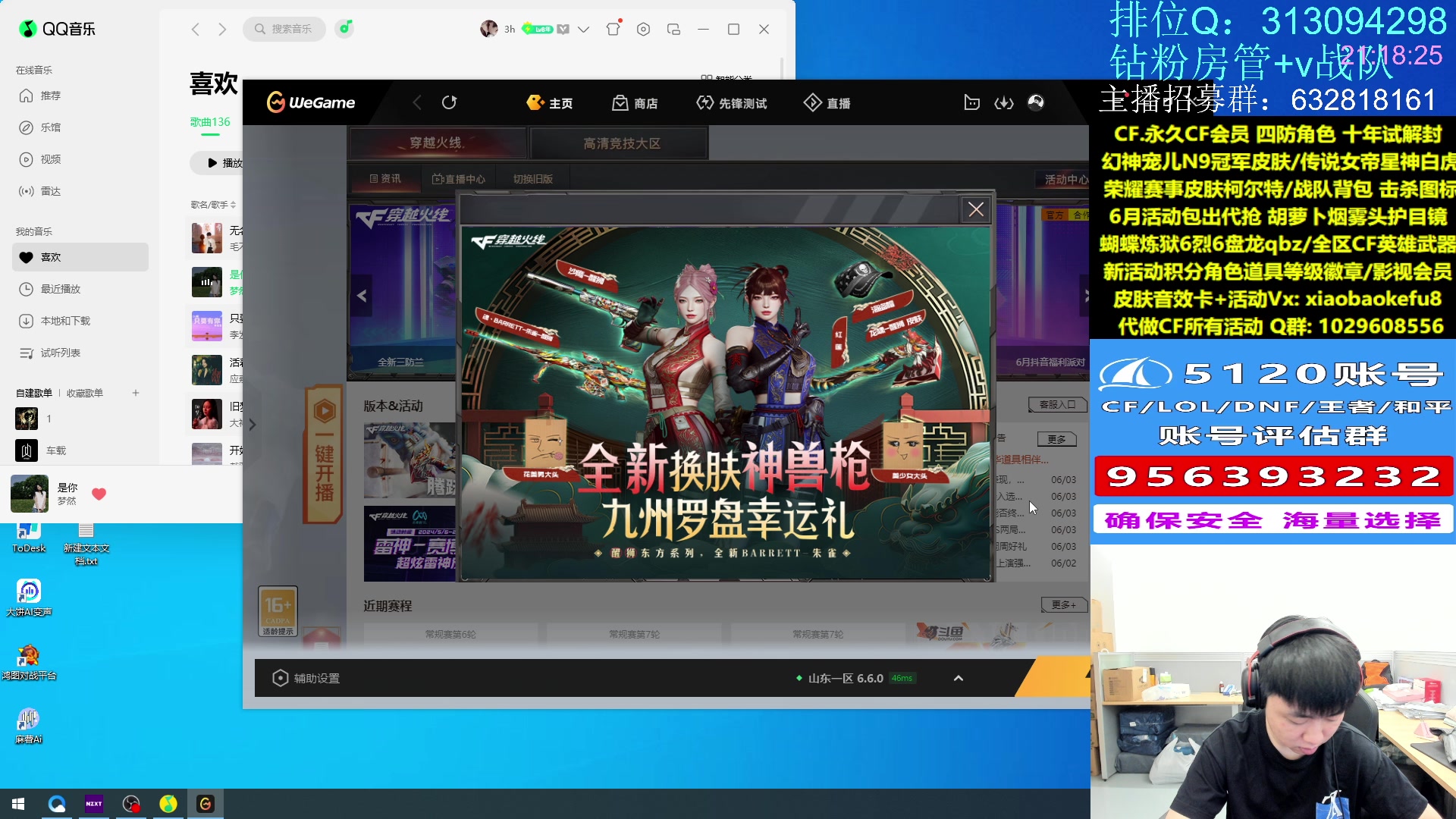The height and width of the screenshot is (819, 1456).
Task: Show previous banner slide arrow
Action: pyautogui.click(x=362, y=296)
